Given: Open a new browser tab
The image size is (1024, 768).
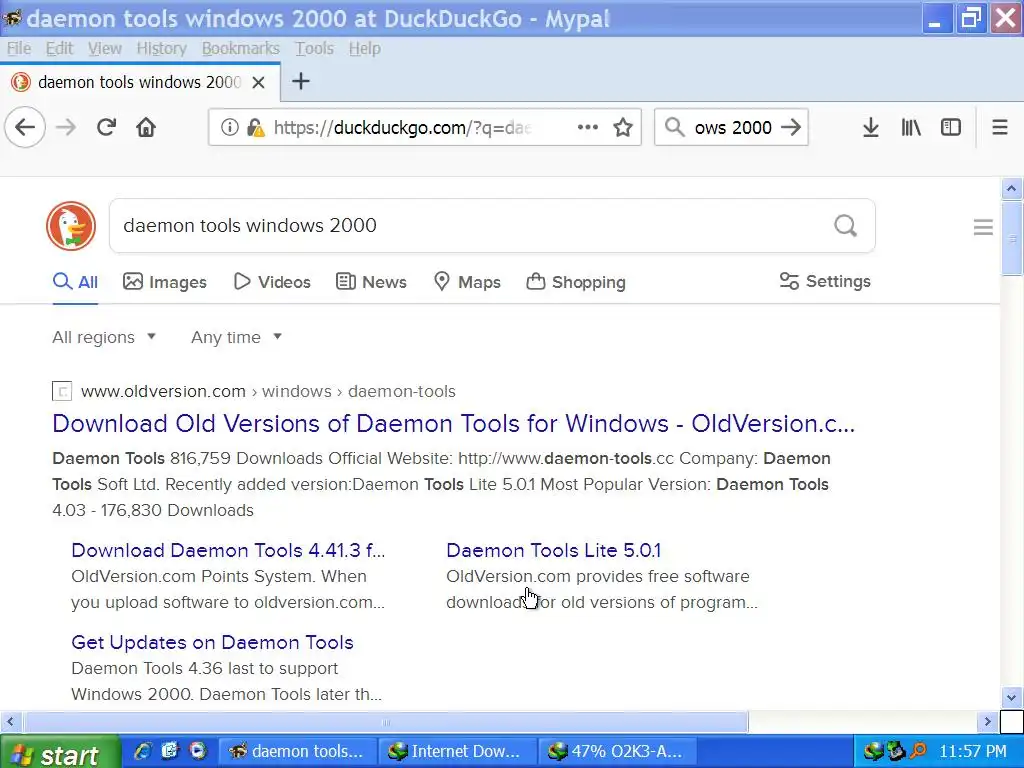Looking at the screenshot, I should tap(300, 82).
